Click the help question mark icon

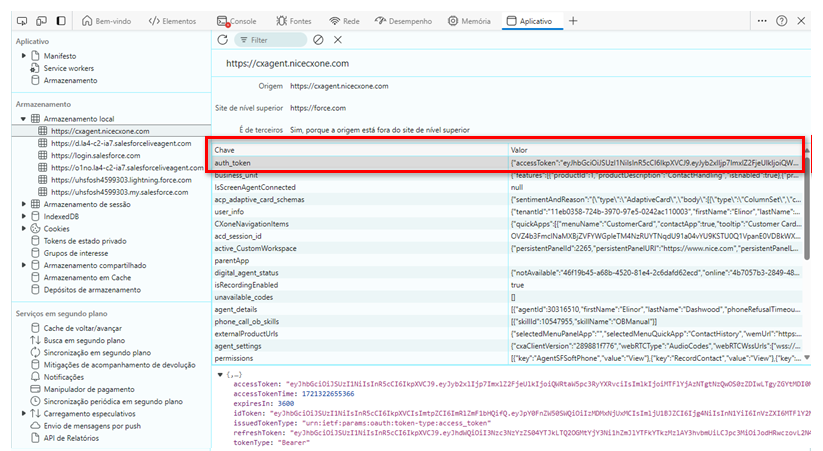pyautogui.click(x=782, y=21)
